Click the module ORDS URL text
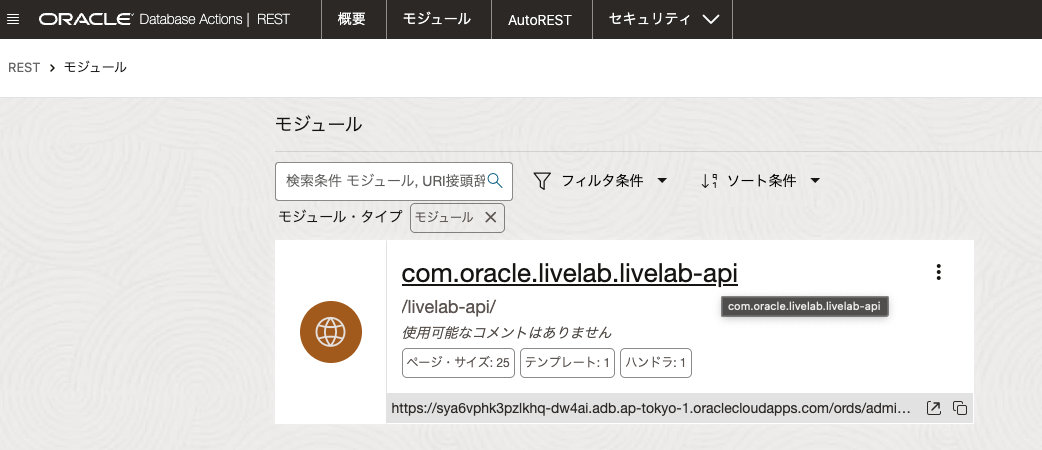Image resolution: width=1042 pixels, height=450 pixels. [x=651, y=408]
